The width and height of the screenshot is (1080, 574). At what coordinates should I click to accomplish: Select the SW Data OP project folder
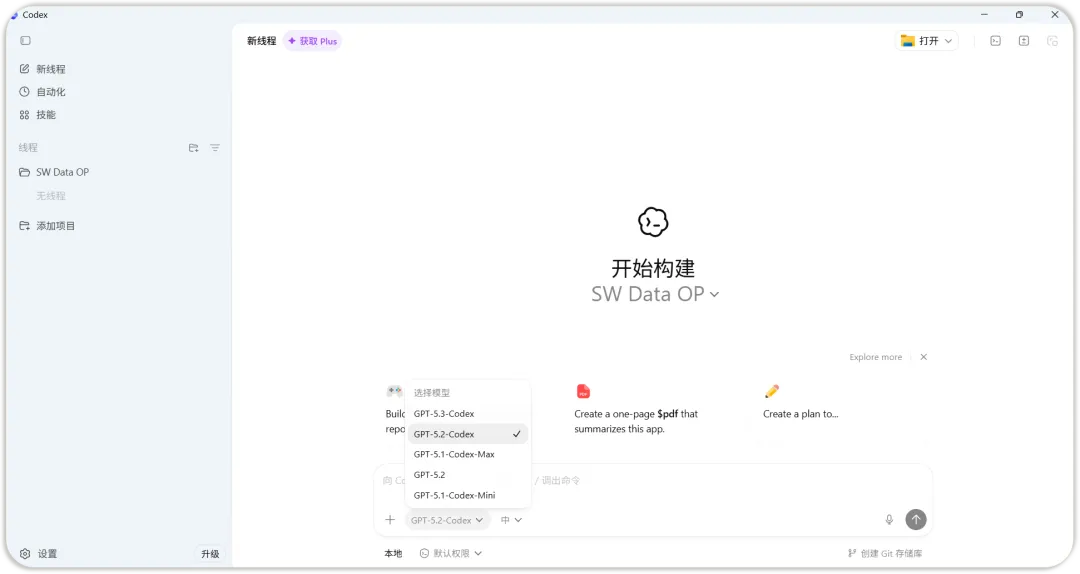click(54, 172)
